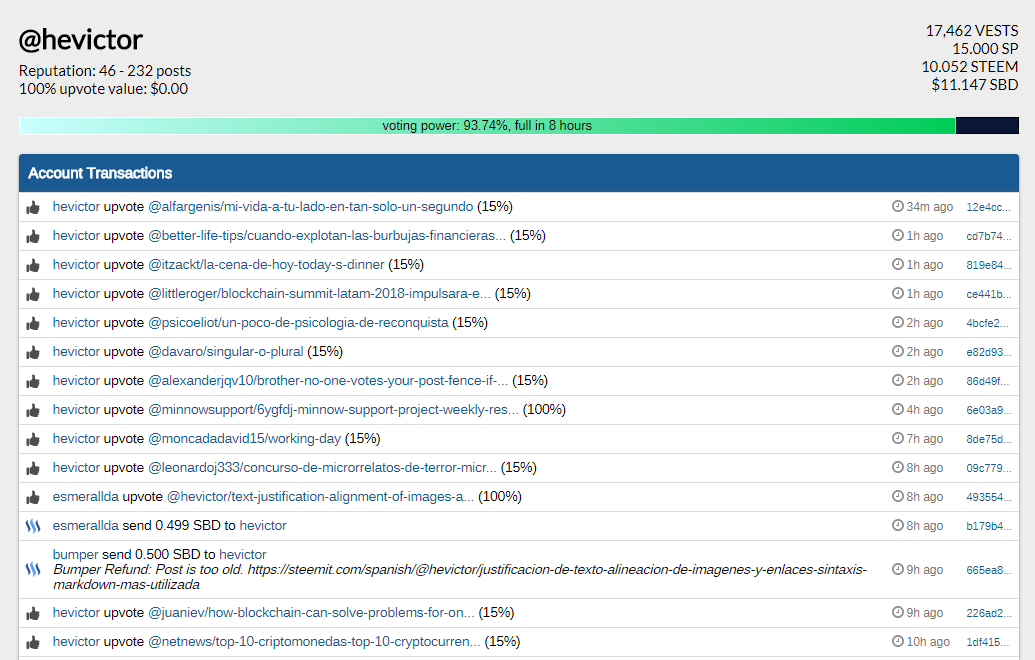
Task: Click the Steem icon on bumper refund row
Action: pyautogui.click(x=33, y=570)
